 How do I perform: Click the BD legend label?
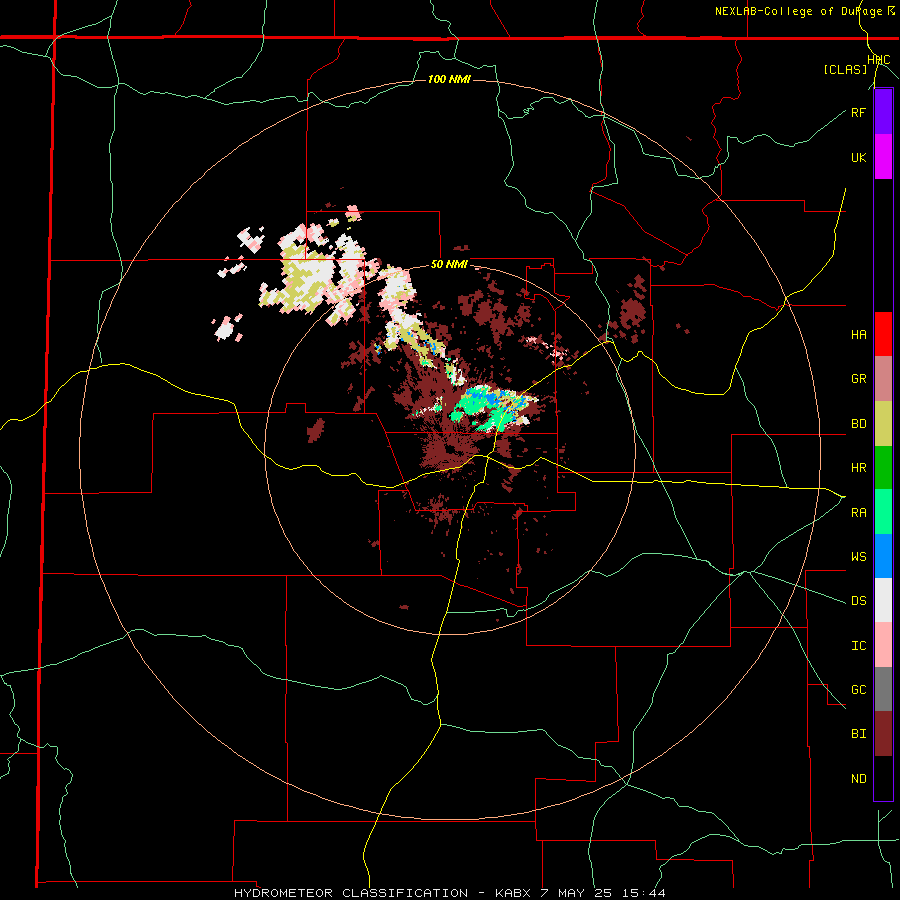click(858, 424)
